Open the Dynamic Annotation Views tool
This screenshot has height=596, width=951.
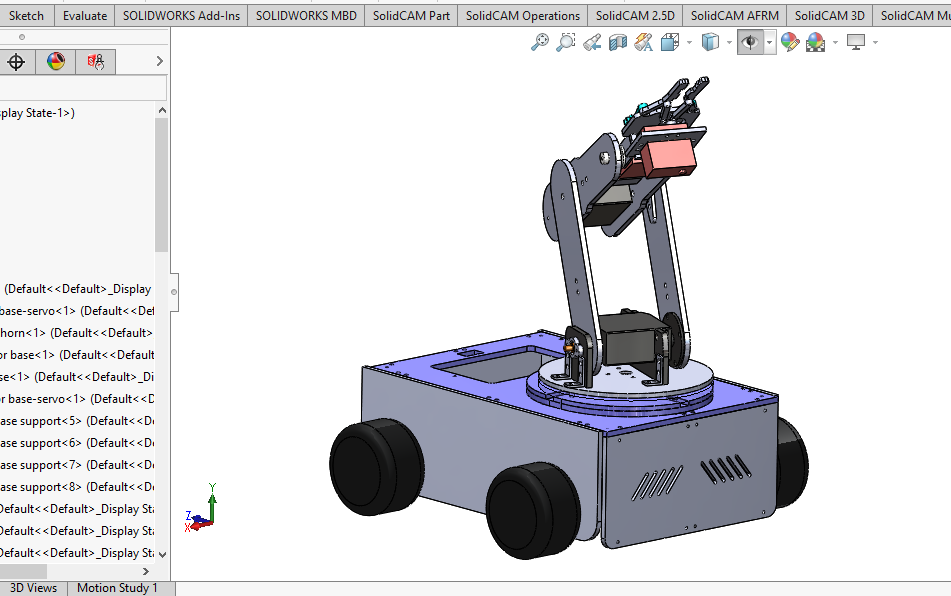point(644,42)
